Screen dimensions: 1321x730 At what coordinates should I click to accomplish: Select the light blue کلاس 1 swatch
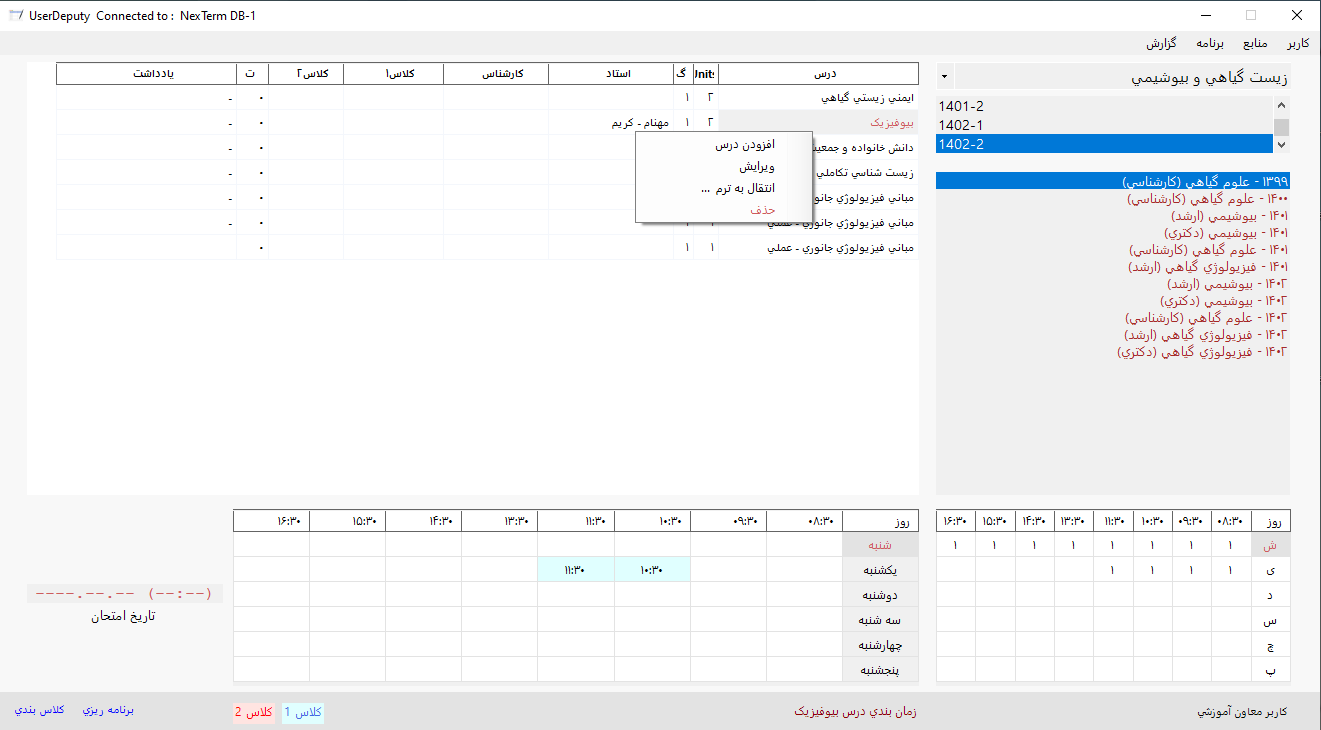pyautogui.click(x=303, y=712)
